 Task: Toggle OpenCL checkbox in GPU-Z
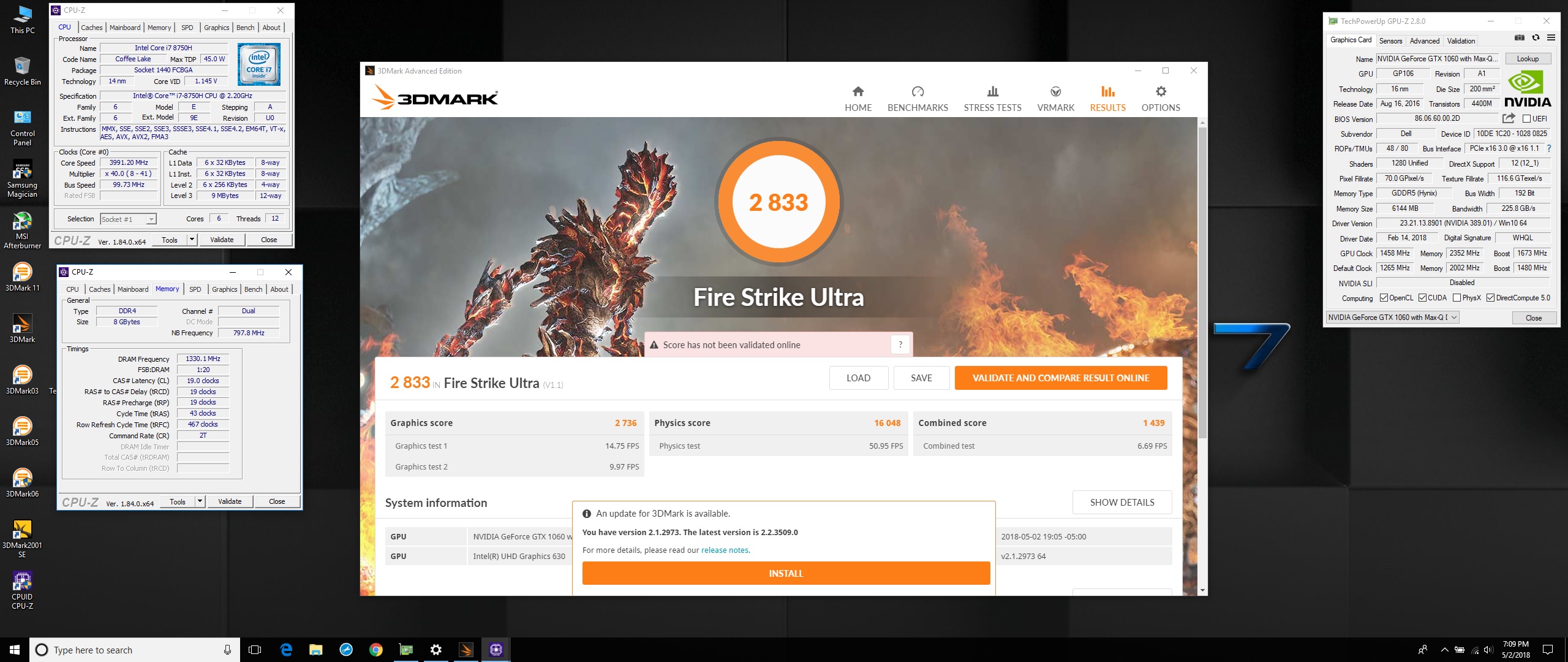click(x=1384, y=298)
